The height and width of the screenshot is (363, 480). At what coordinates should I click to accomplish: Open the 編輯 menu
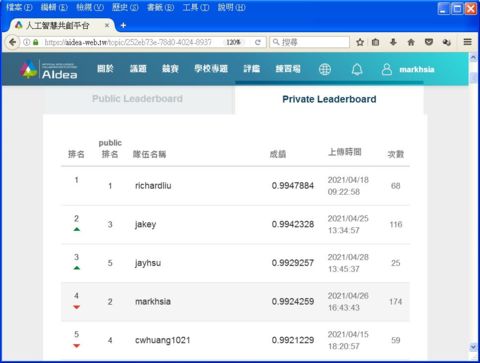[x=54, y=7]
